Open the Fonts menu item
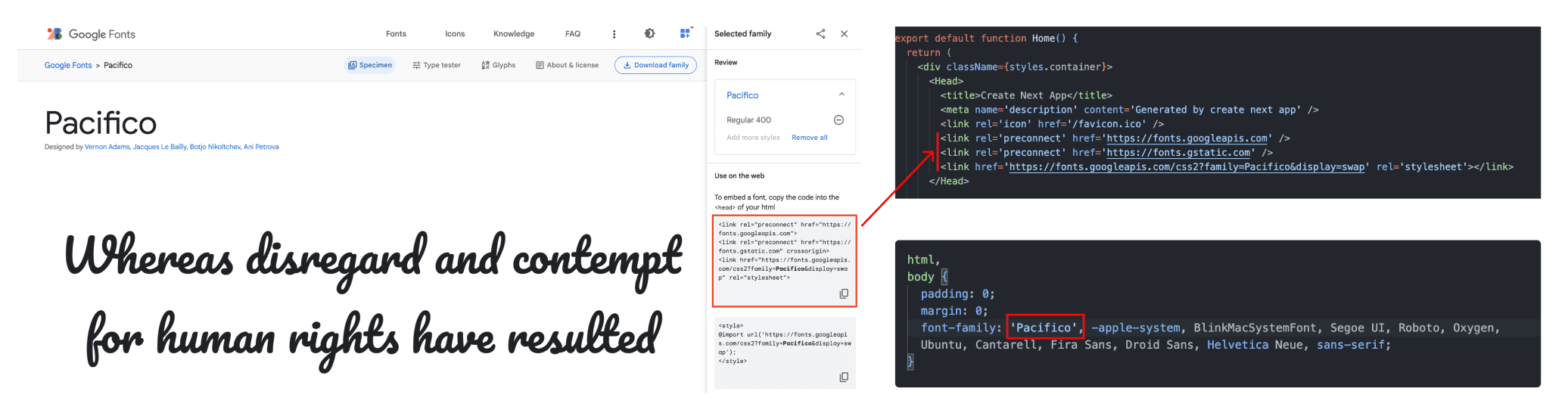1568x416 pixels. (x=396, y=34)
